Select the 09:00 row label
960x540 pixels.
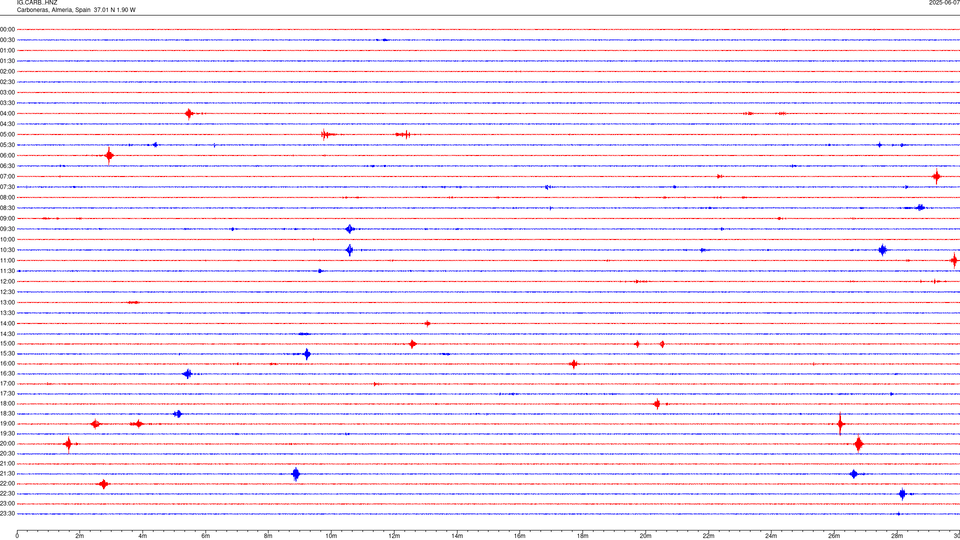[x=7, y=219]
